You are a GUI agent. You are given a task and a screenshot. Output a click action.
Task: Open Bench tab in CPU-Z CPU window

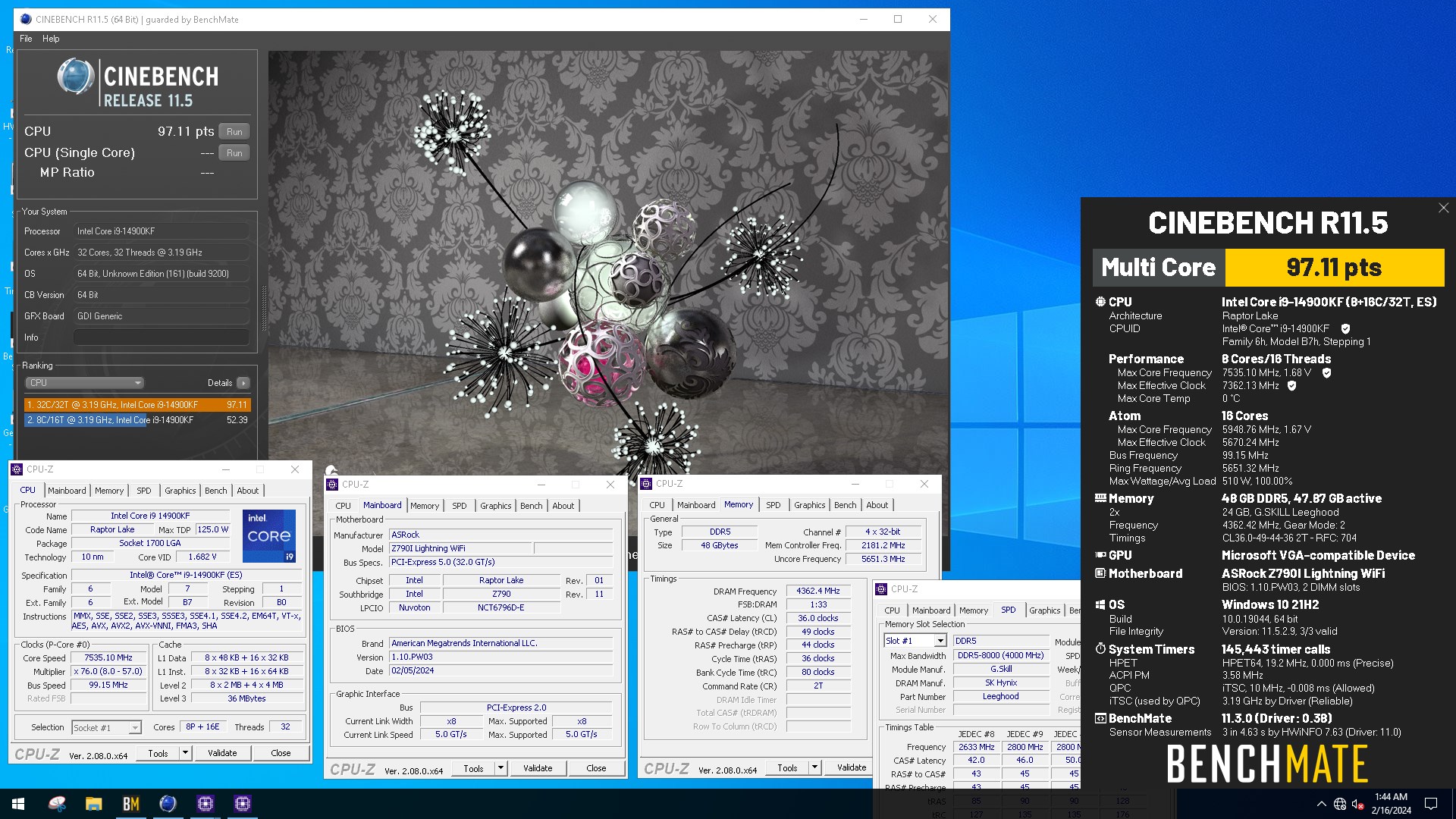click(x=216, y=491)
